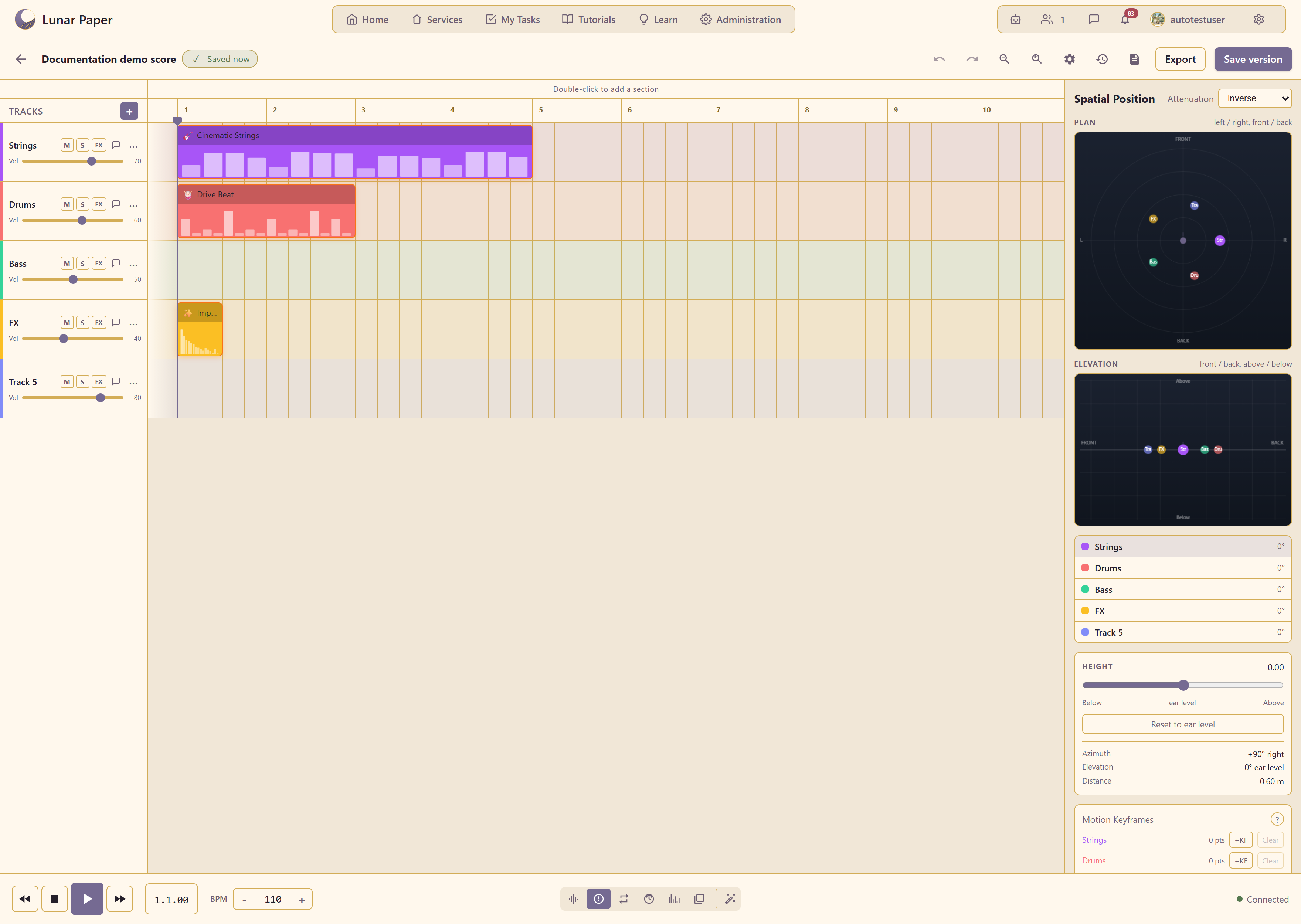
Task: Open My Tasks menu item
Action: pos(513,19)
